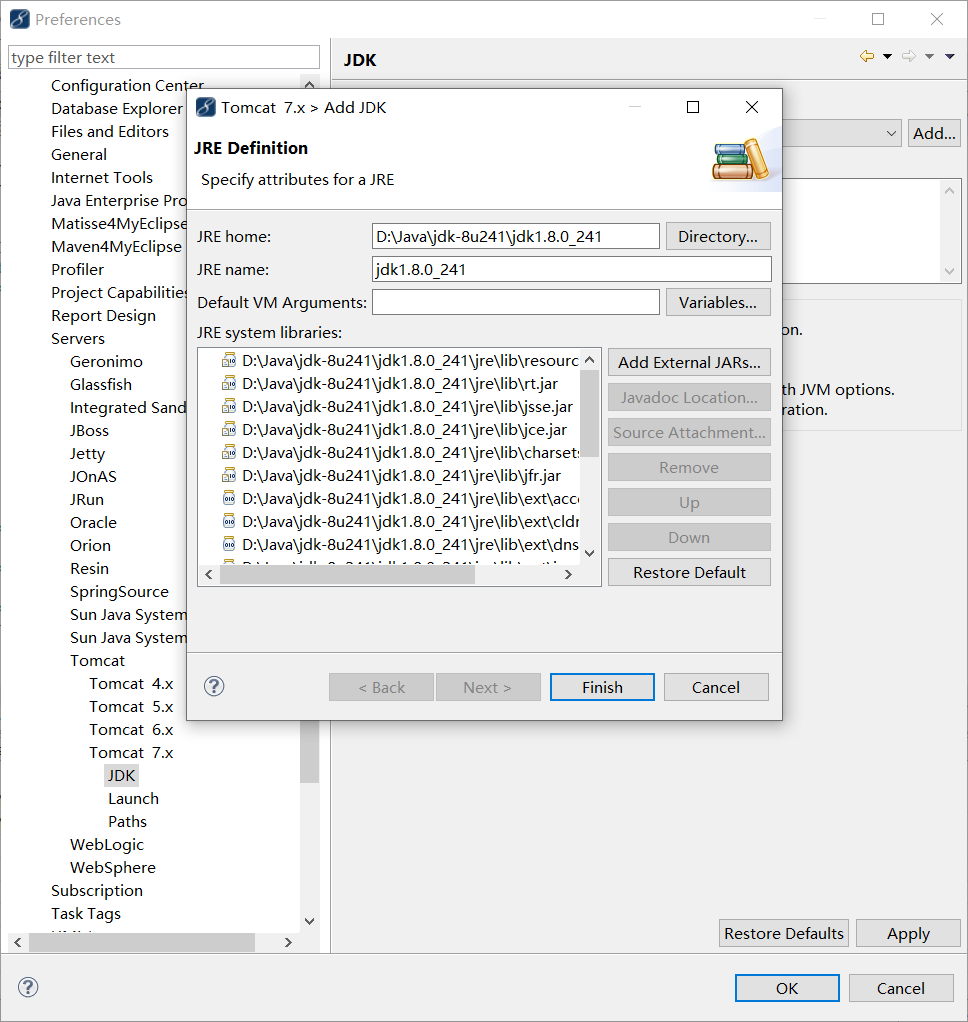Select Report Design category
Screen dimensions: 968x1022
coord(103,315)
